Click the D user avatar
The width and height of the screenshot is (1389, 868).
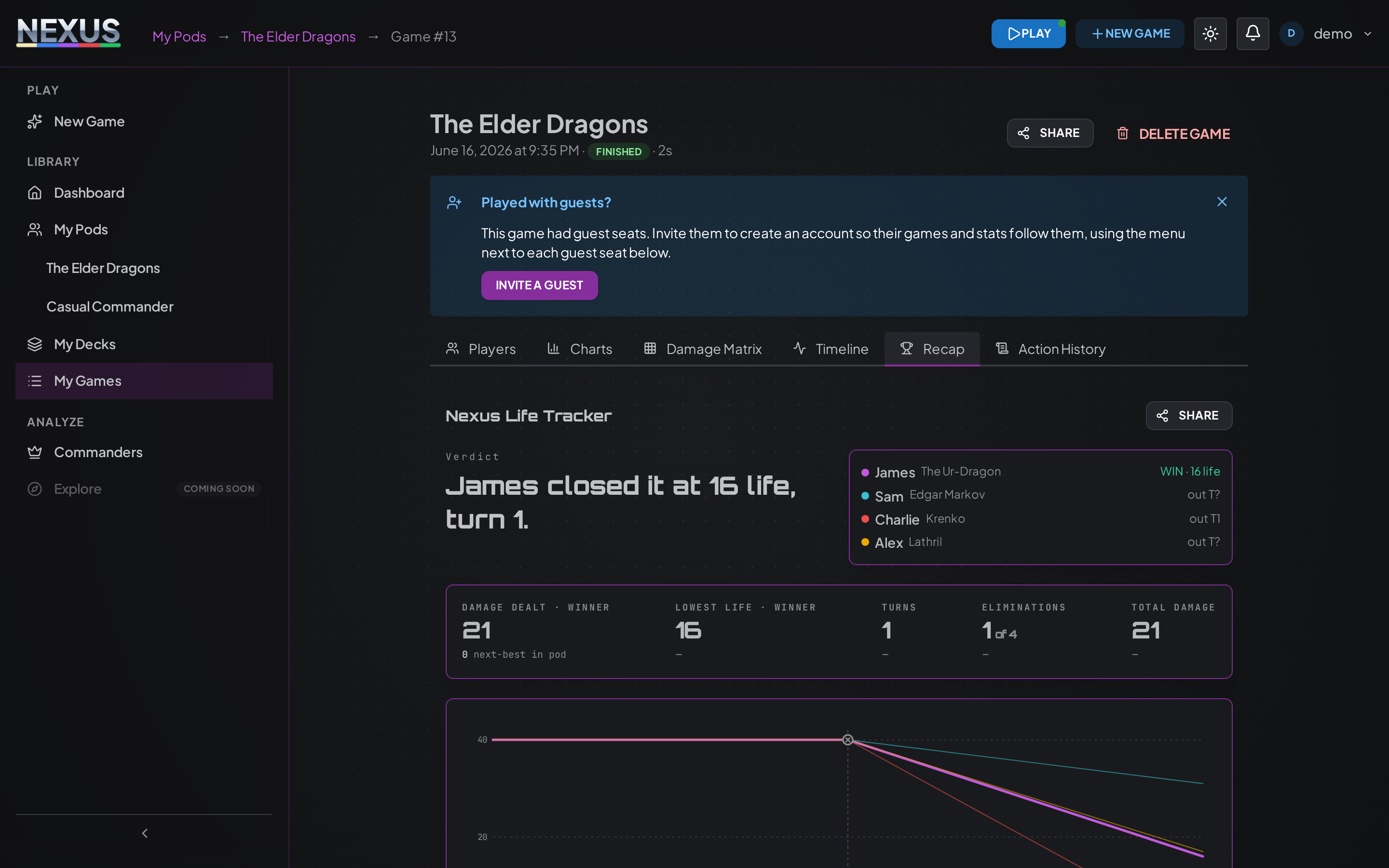pyautogui.click(x=1291, y=34)
